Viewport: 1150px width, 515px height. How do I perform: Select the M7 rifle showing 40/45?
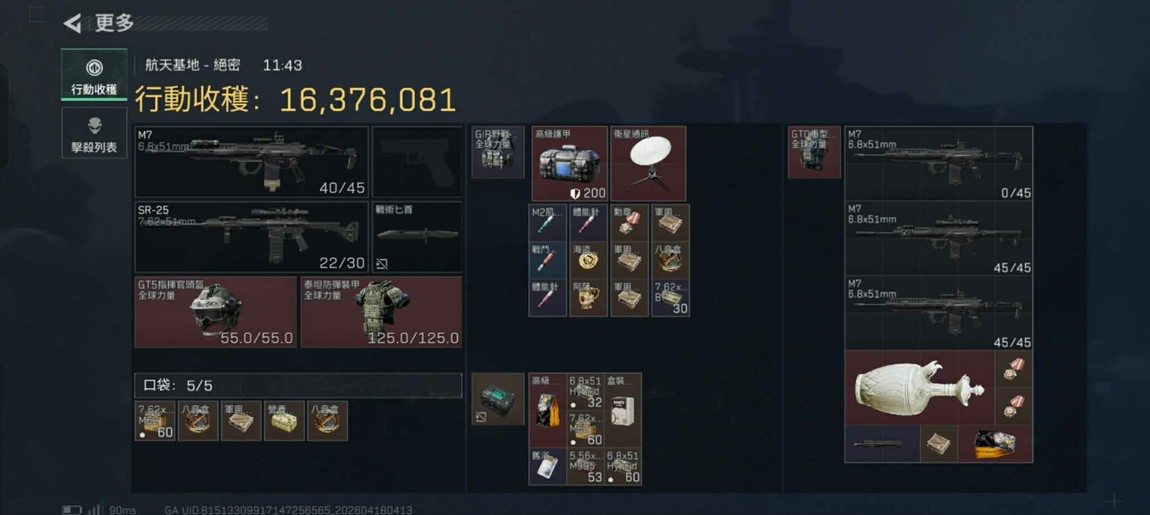point(252,161)
